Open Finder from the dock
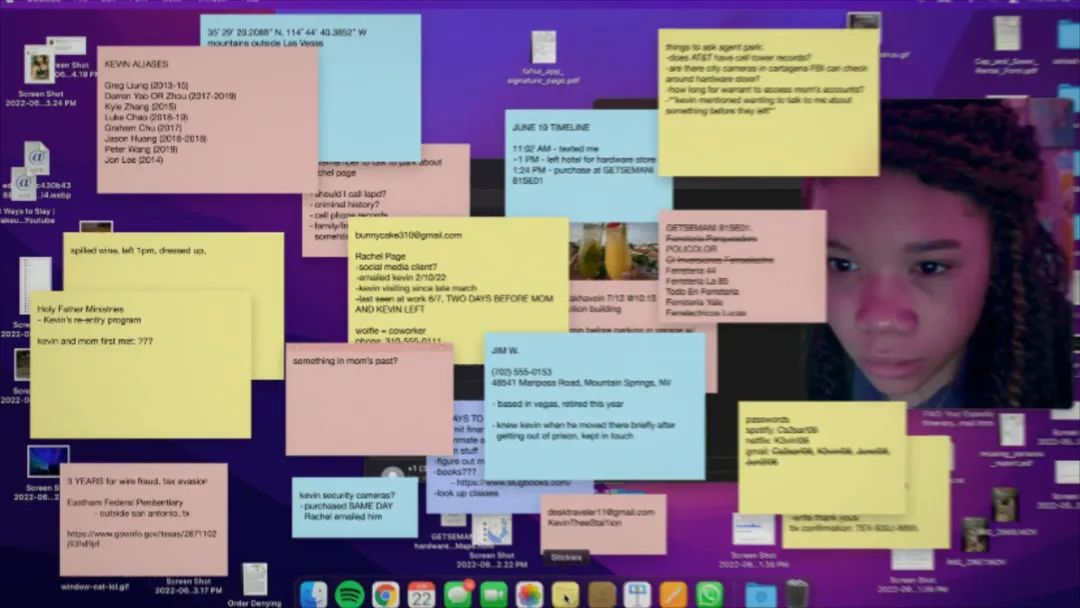This screenshot has width=1080, height=608. pos(314,594)
